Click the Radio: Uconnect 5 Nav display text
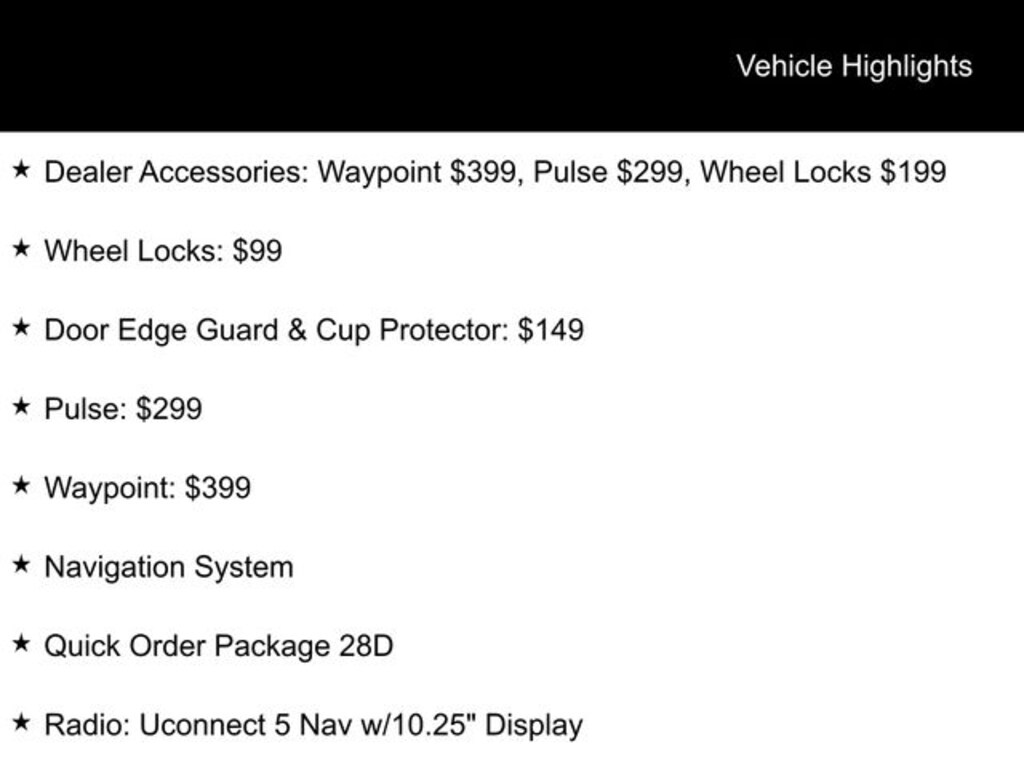1024x768 pixels. (313, 726)
